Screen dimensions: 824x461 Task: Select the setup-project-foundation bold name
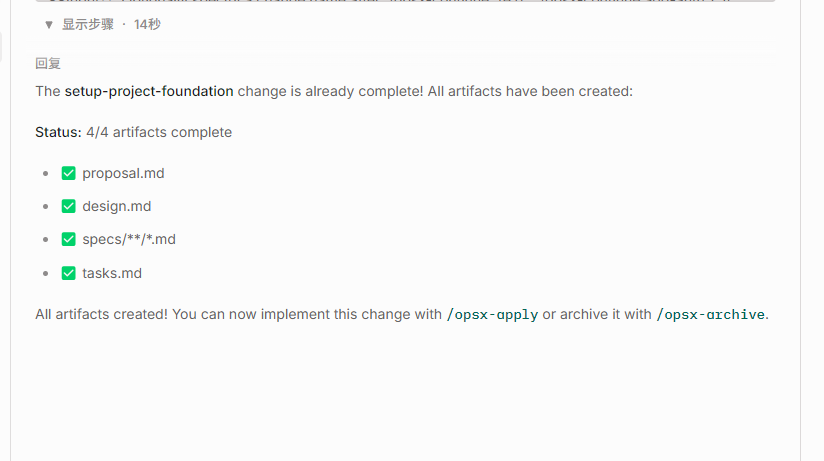[x=149, y=91]
